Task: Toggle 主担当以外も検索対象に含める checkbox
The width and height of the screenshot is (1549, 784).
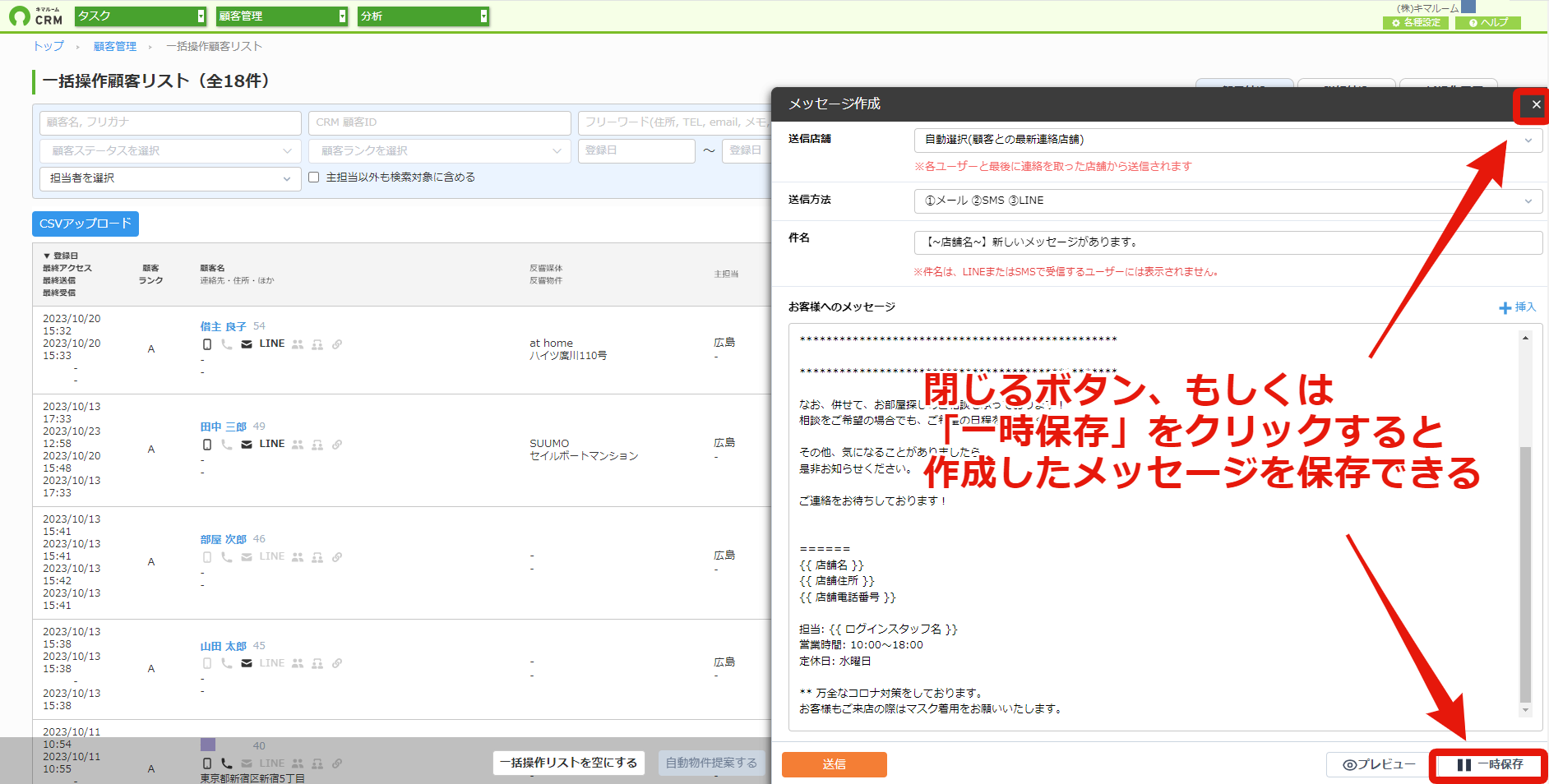Action: pyautogui.click(x=313, y=177)
